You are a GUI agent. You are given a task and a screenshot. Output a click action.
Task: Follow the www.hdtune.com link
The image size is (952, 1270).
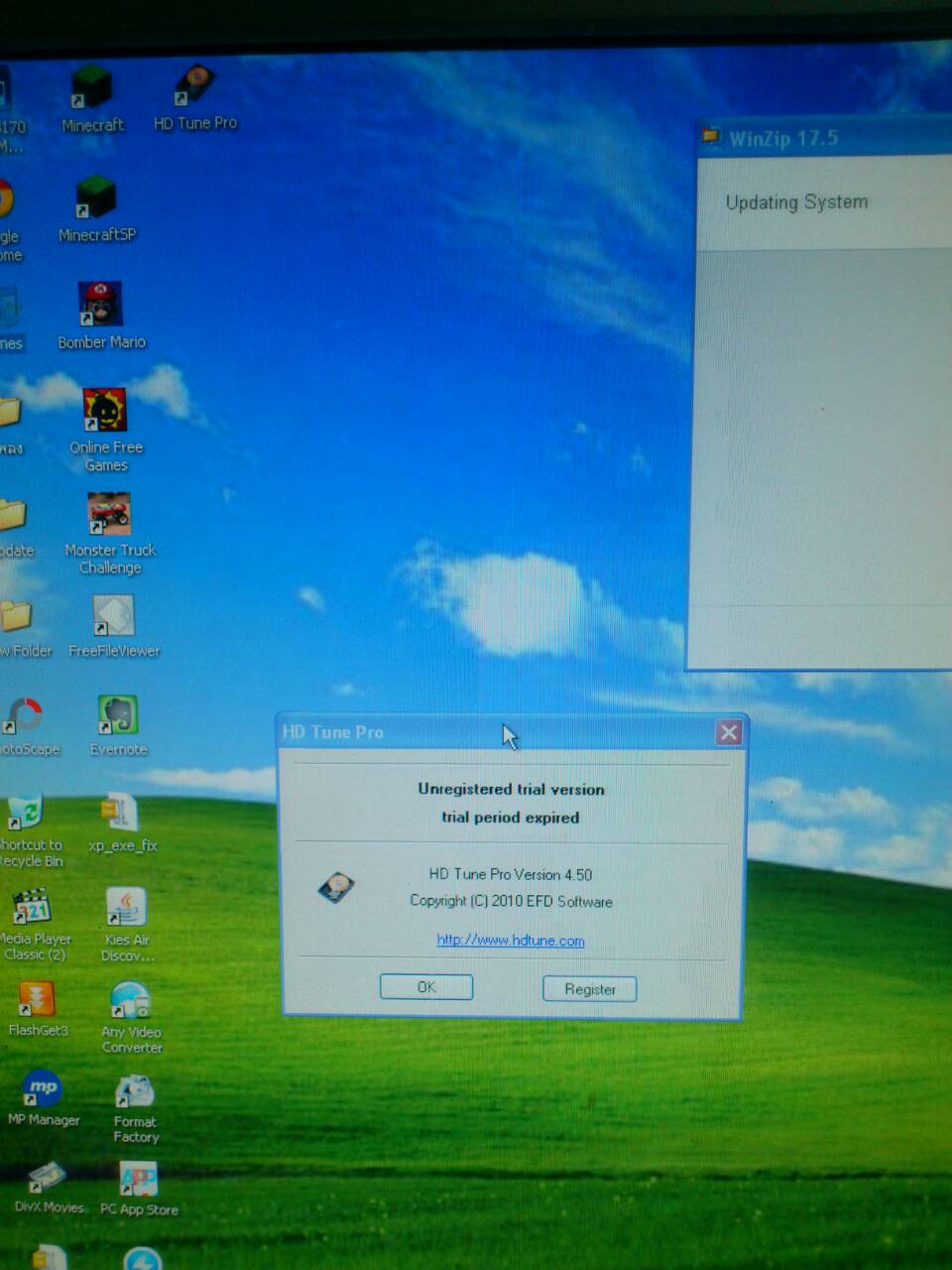click(x=511, y=941)
